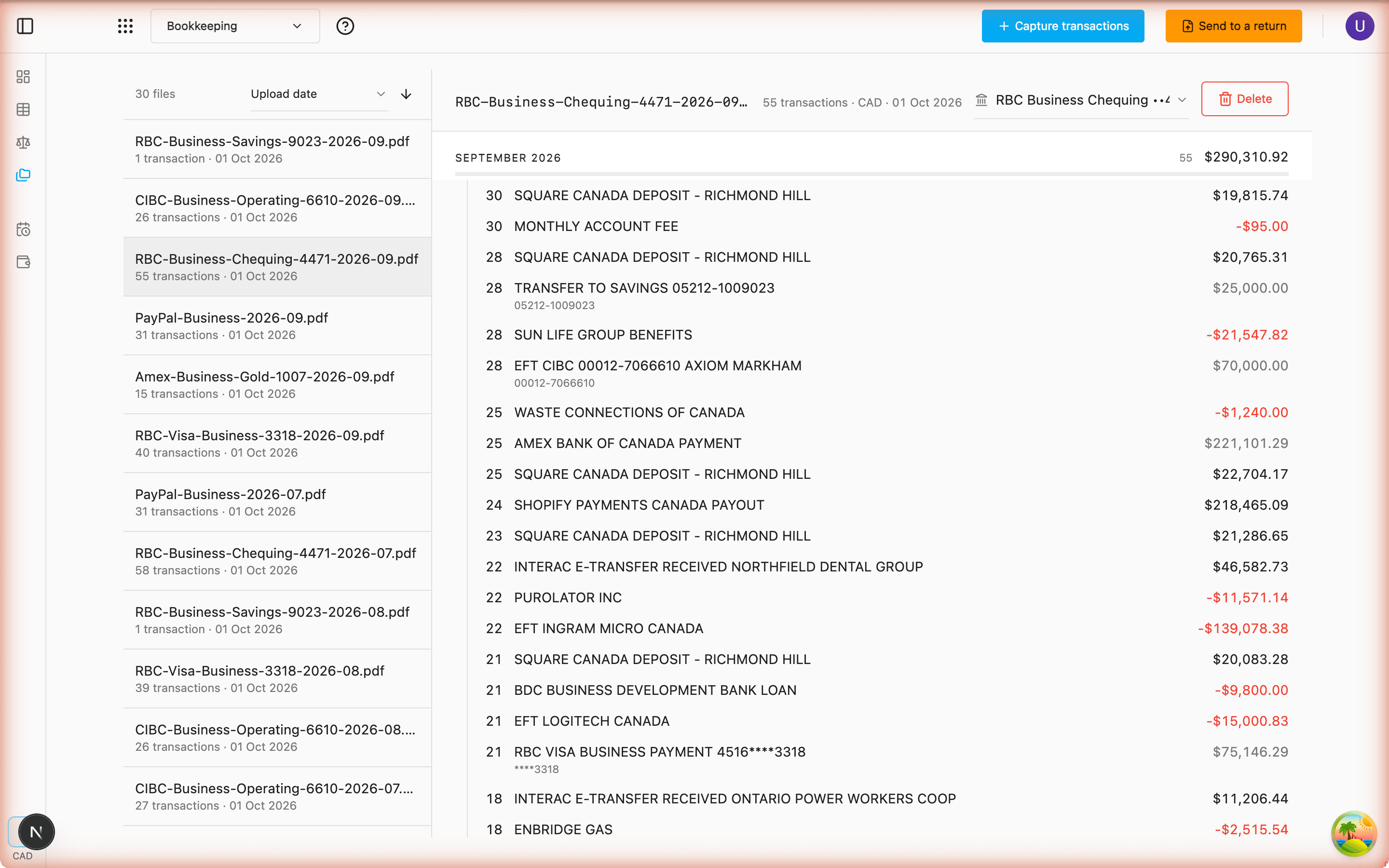
Task: Open the wallet icon in sidebar
Action: pos(23,262)
